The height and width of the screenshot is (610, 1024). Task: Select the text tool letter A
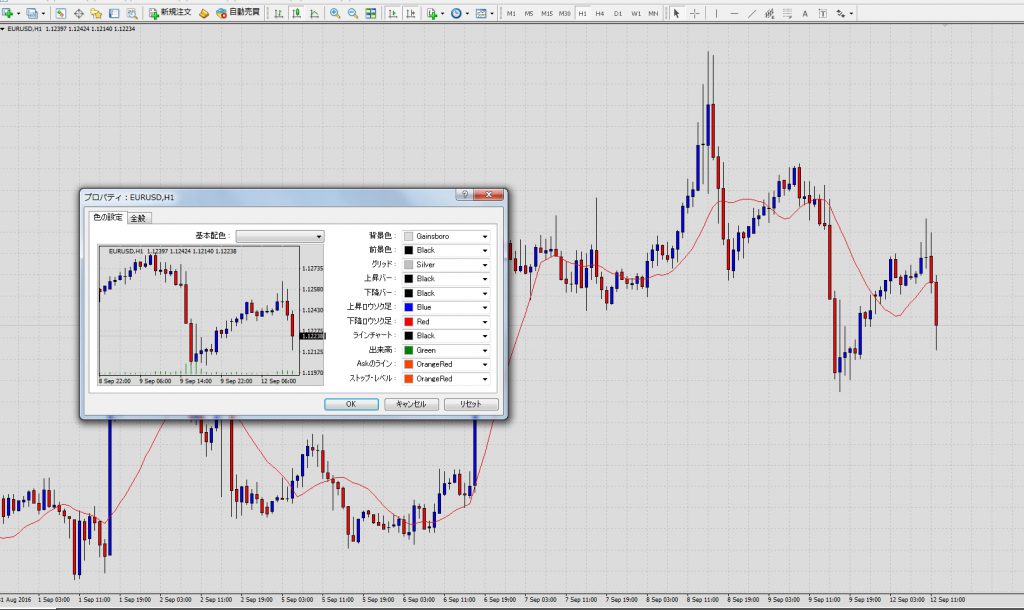click(x=805, y=13)
